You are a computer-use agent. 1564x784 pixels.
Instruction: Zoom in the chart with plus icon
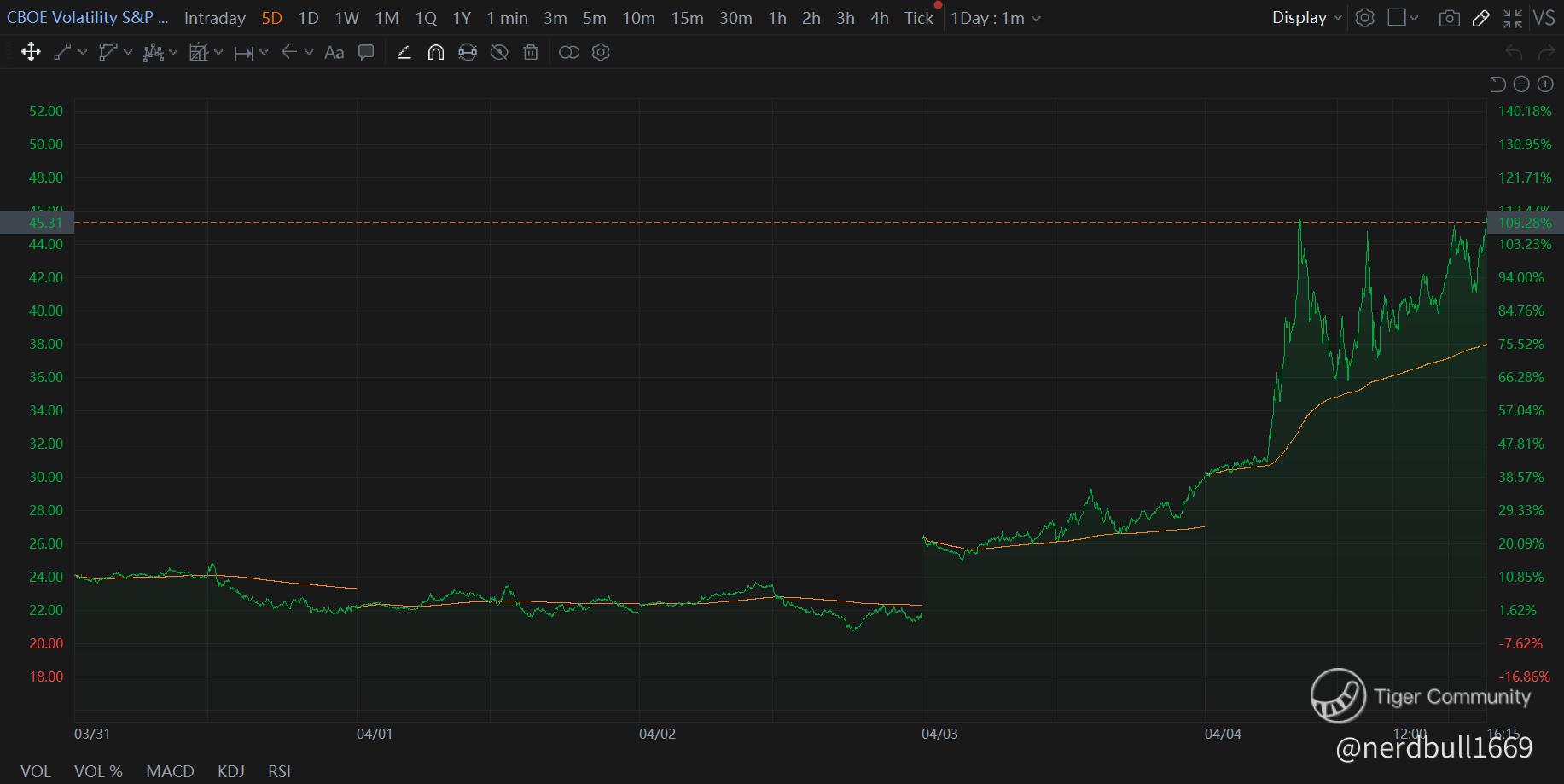click(x=1545, y=84)
